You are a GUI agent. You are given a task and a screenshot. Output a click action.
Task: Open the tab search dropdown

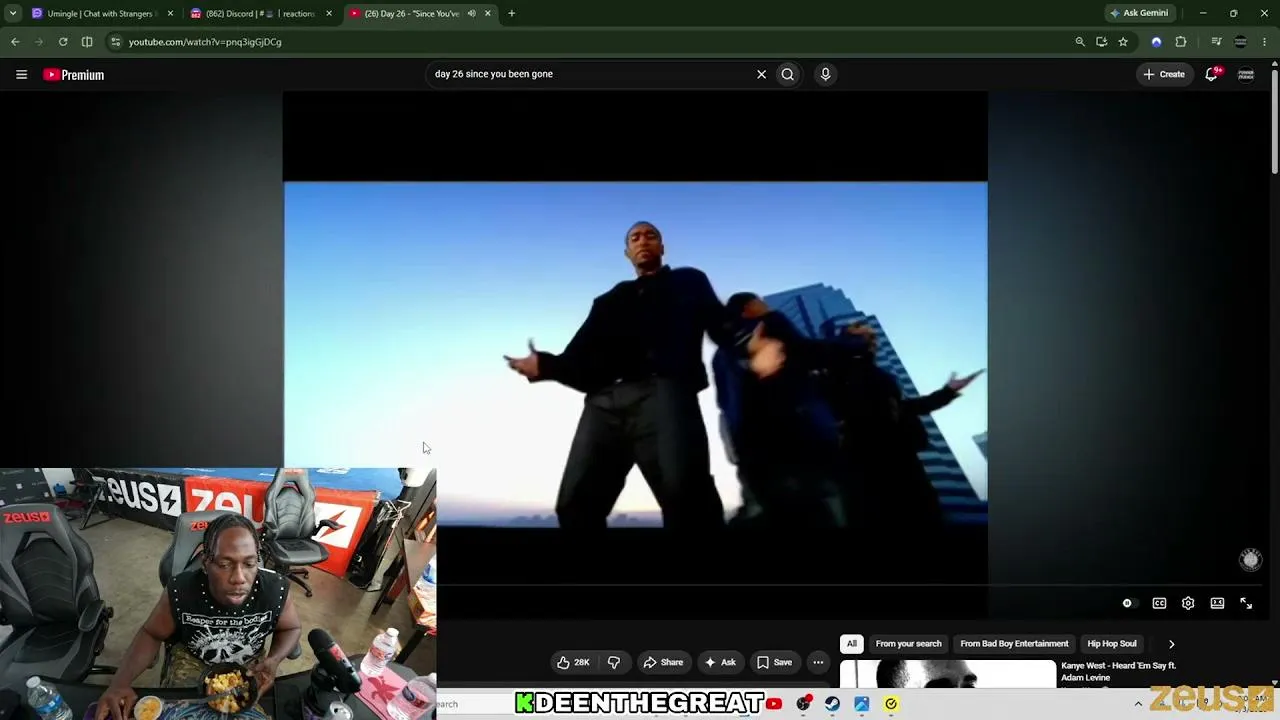coord(13,13)
